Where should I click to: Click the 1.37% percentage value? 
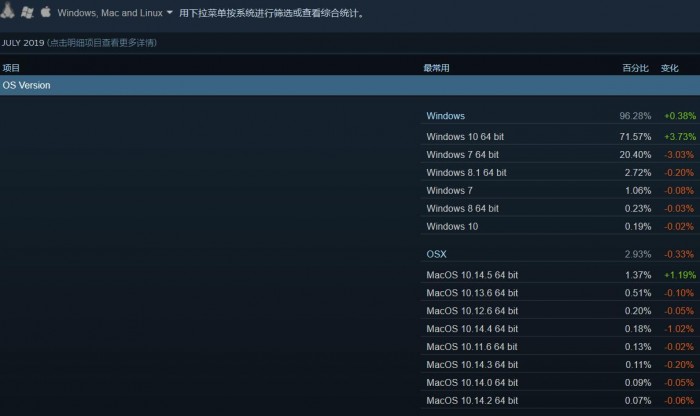pyautogui.click(x=638, y=275)
